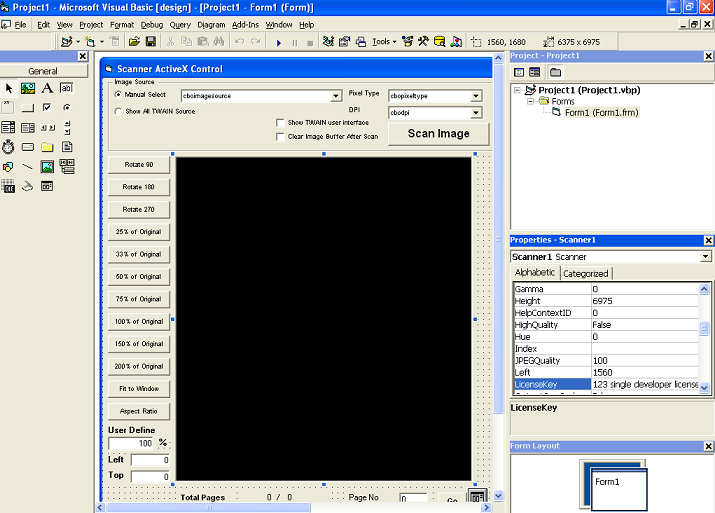Click View Code icon in the Project panel

pos(519,72)
